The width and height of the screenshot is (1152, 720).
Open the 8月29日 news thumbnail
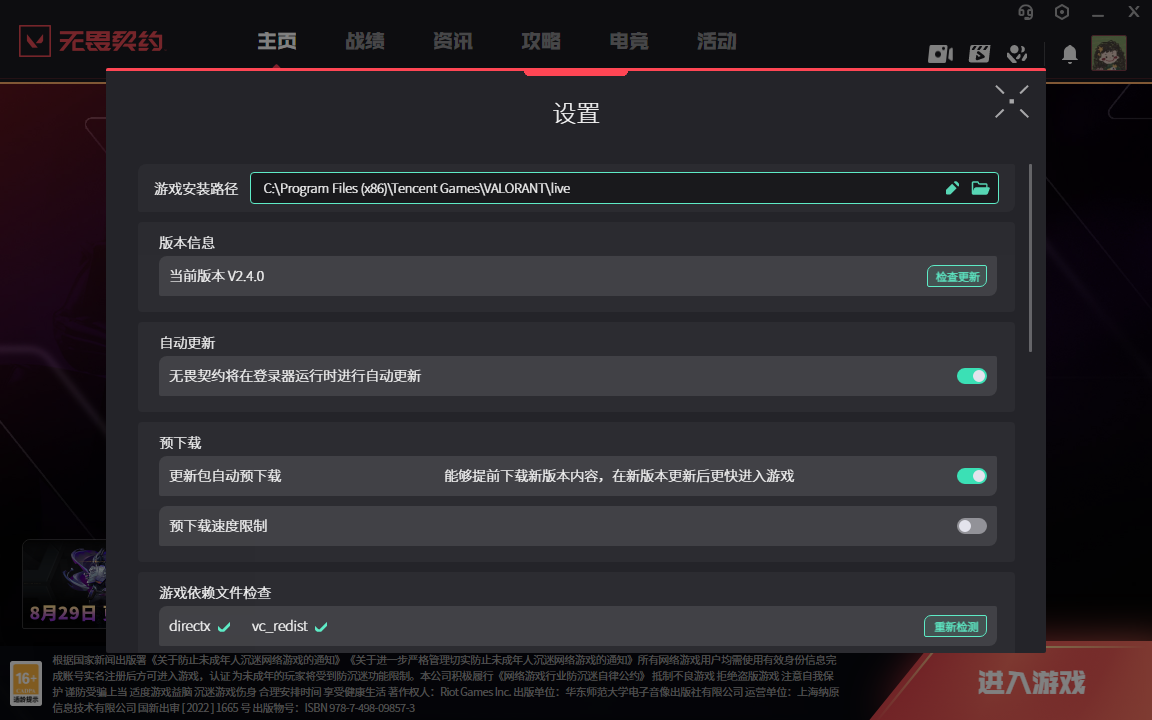pos(65,584)
